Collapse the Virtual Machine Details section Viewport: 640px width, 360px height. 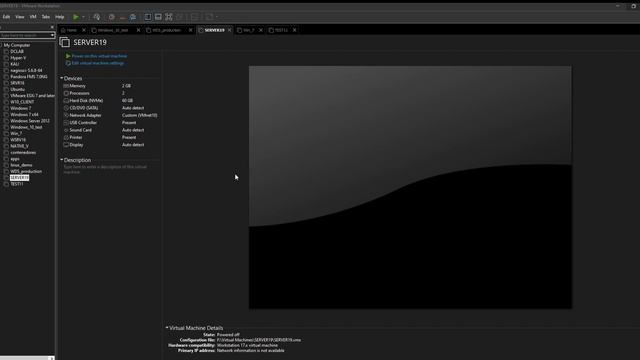(x=167, y=328)
